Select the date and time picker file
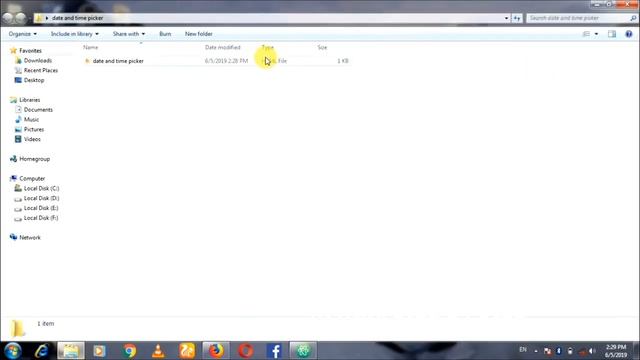The height and width of the screenshot is (360, 640). point(118,61)
